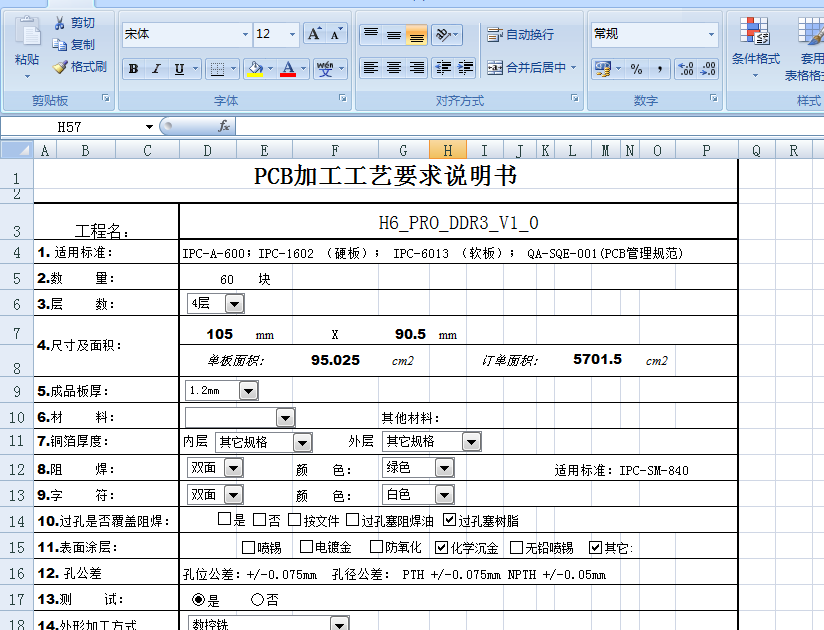This screenshot has width=824, height=630.
Task: Open the empty material dropdown
Action: pos(285,418)
